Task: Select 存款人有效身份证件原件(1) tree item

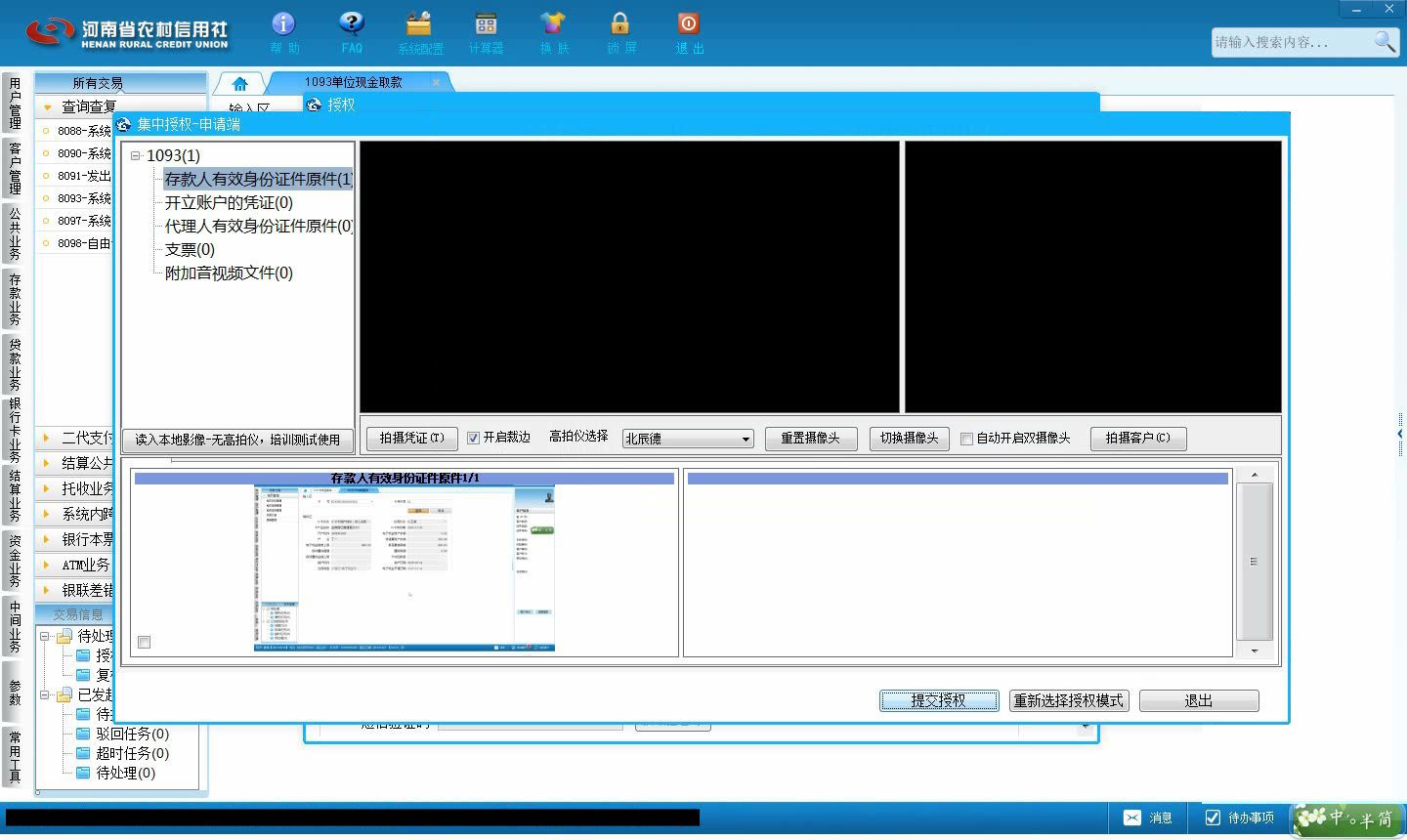Action: pyautogui.click(x=258, y=179)
